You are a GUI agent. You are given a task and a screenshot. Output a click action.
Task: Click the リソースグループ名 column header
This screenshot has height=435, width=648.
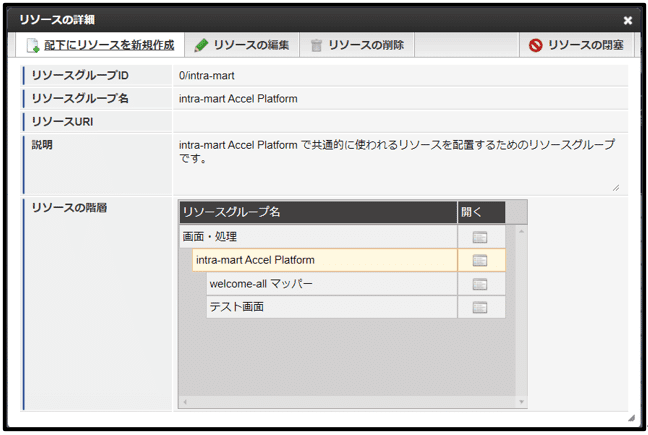coord(318,212)
